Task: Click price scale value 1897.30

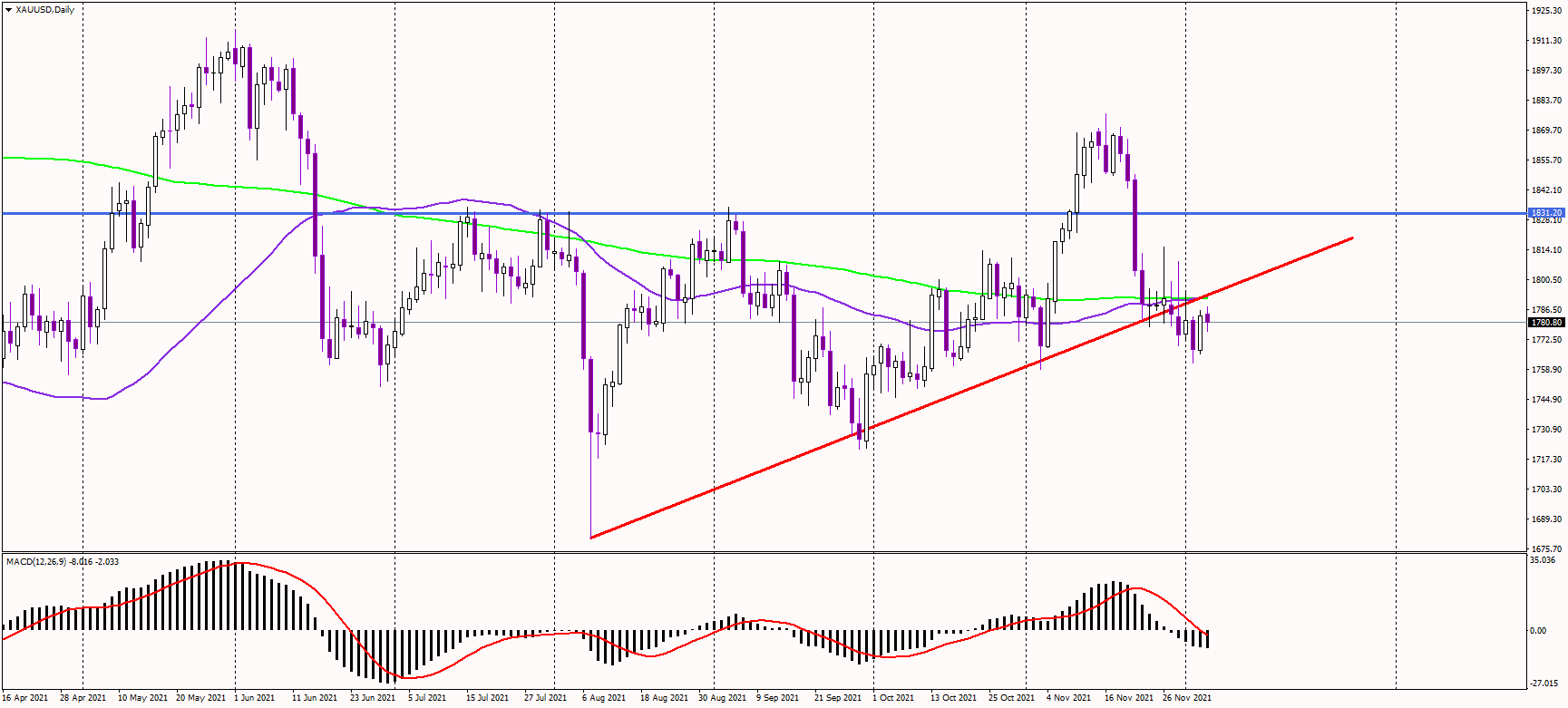Action: point(1547,71)
